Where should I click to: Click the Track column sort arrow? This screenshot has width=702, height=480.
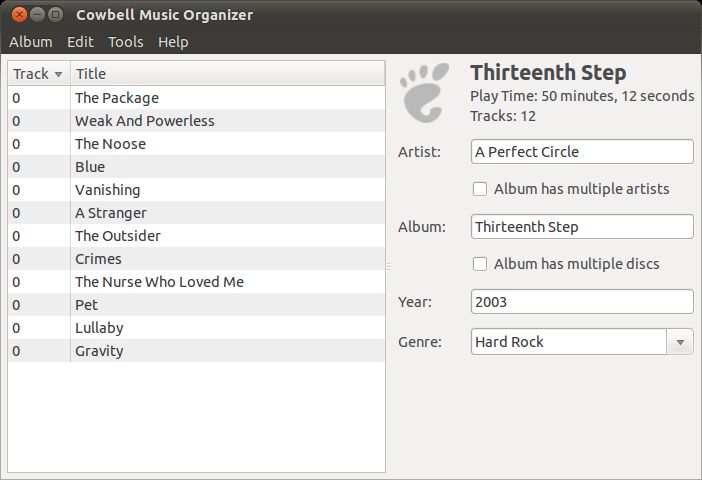pos(58,74)
